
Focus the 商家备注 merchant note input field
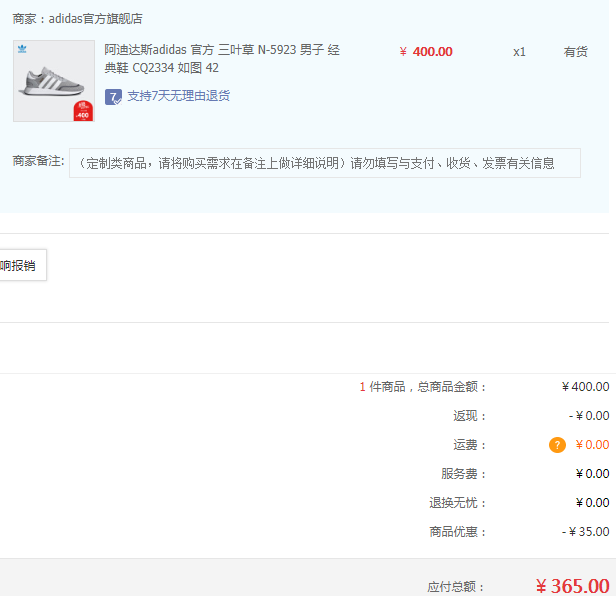325,163
